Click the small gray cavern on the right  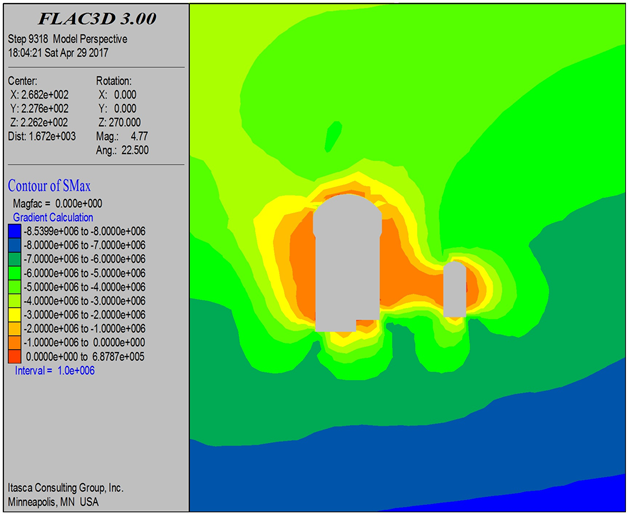455,290
